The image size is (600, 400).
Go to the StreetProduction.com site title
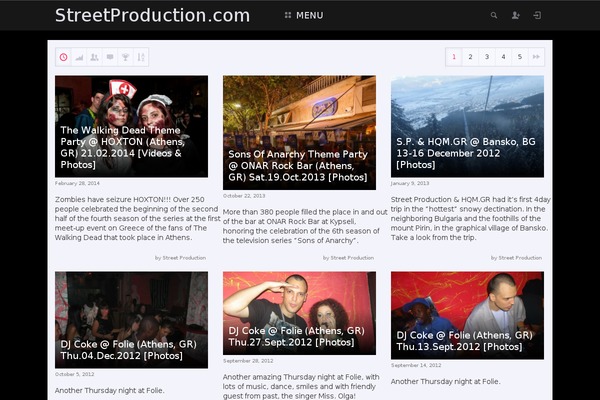(x=152, y=15)
